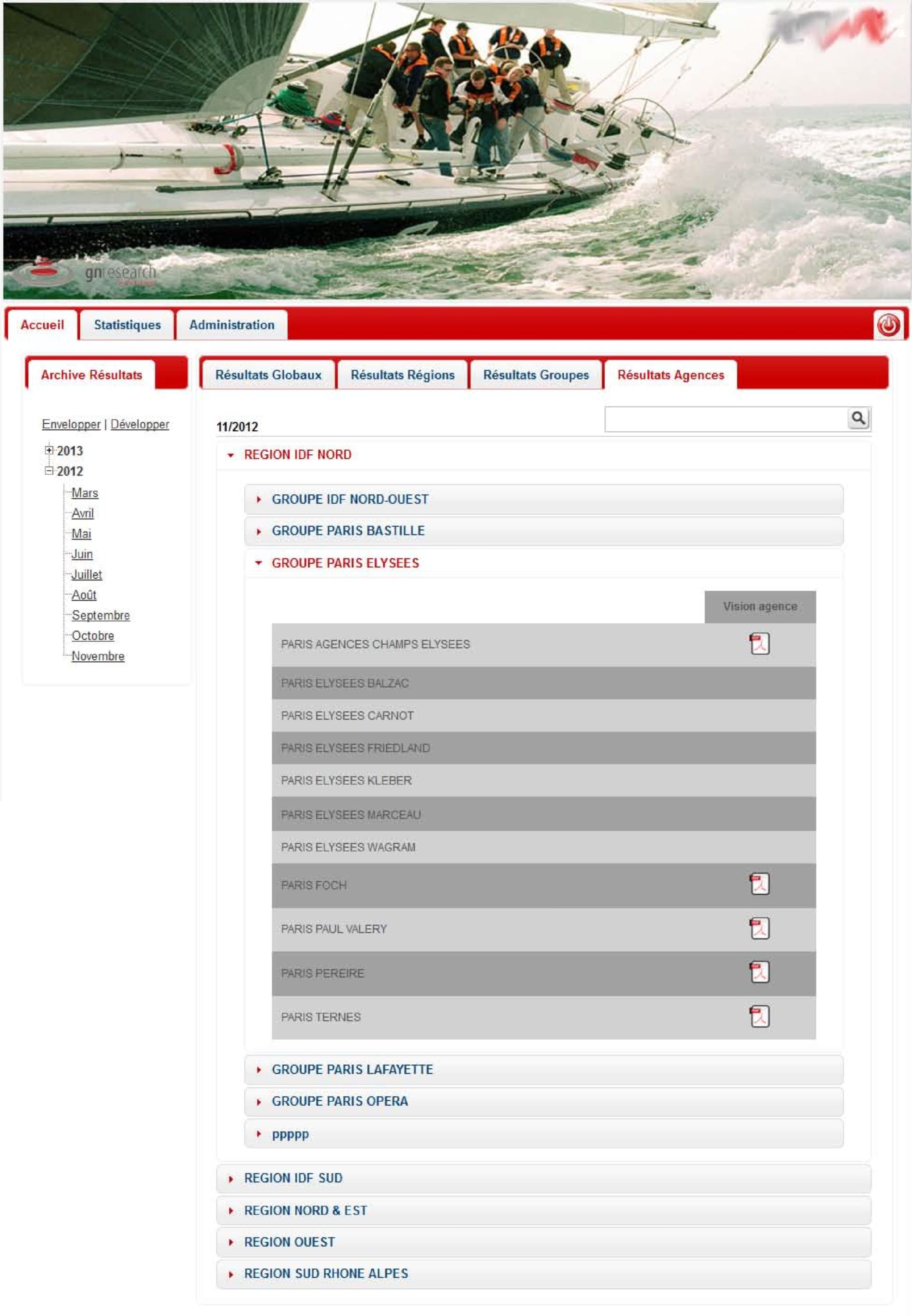Expand REGION IDF SUD
The image size is (912, 1316).
[543, 1179]
